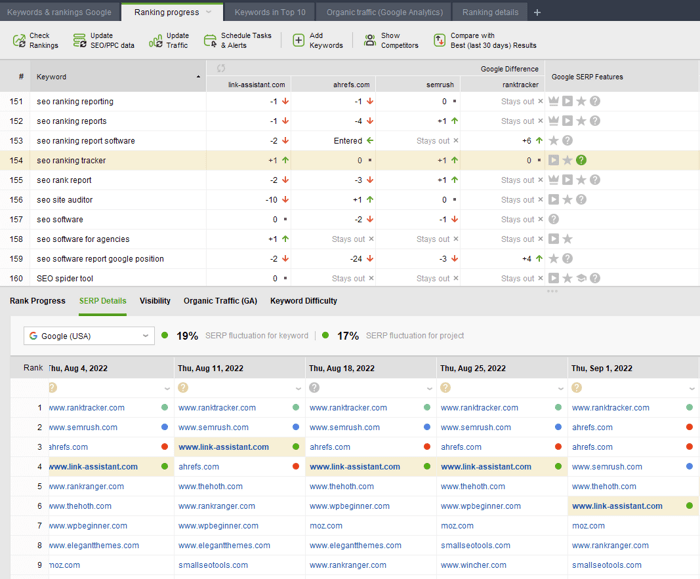
Task: Open Schedule Tasks & Alerts
Action: click(210, 41)
